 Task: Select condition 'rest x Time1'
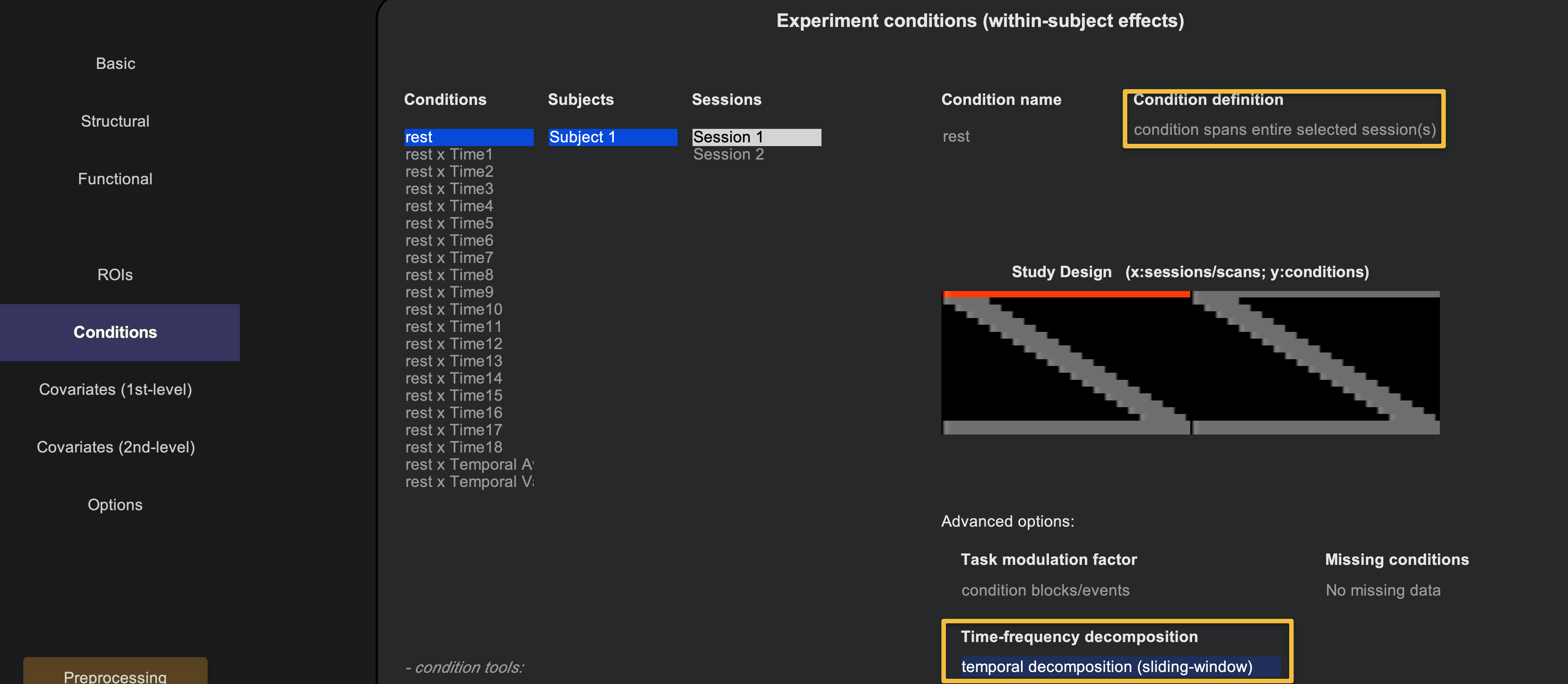pyautogui.click(x=469, y=155)
